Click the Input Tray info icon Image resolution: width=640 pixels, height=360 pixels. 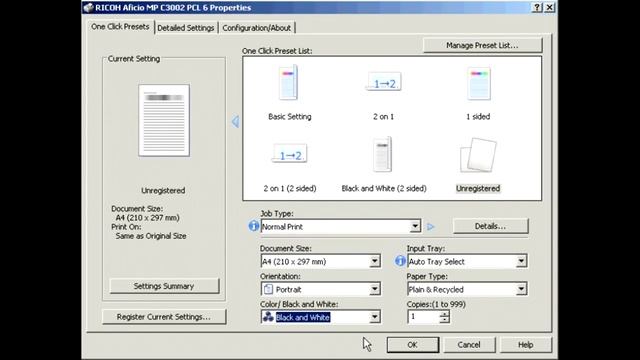click(400, 261)
